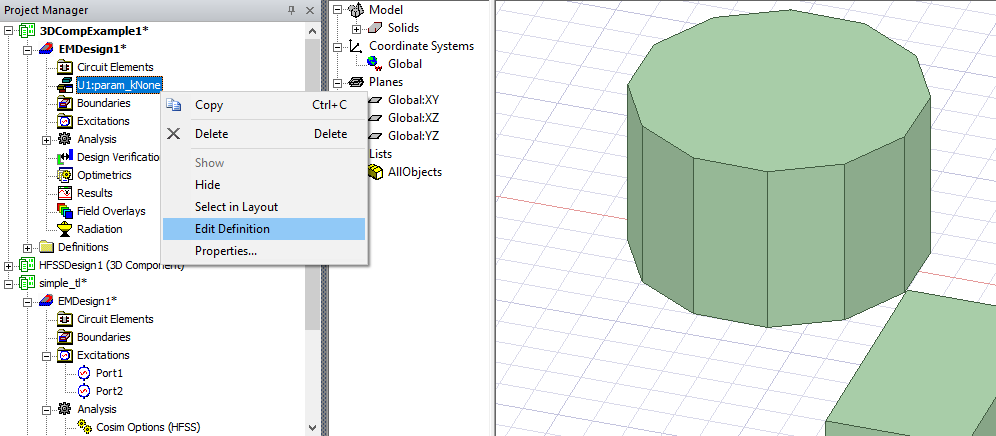The height and width of the screenshot is (436, 996).
Task: Choose Edit Definition menu entry
Action: [x=264, y=229]
